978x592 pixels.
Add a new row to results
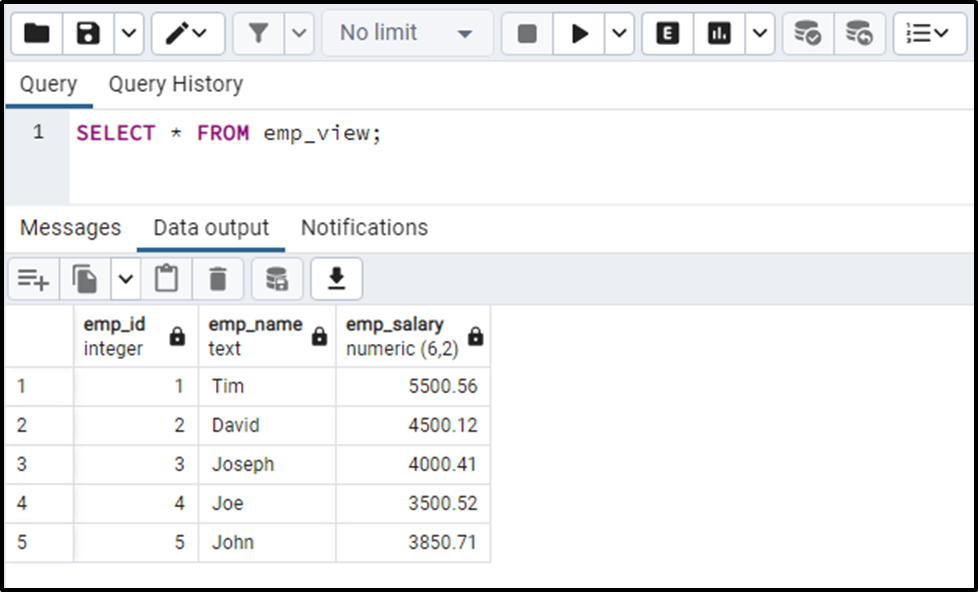coord(34,279)
